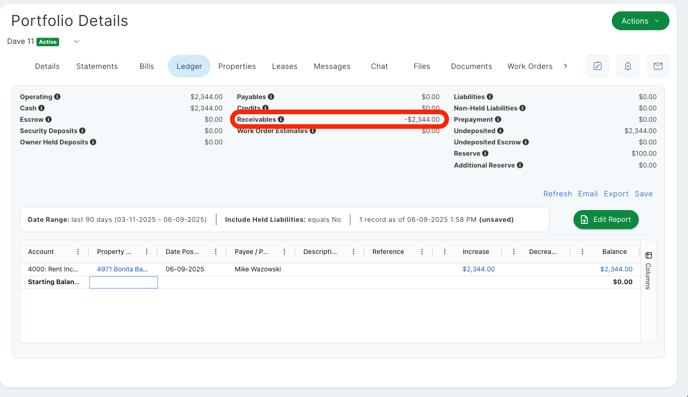Screen dimensions: 688x397
Task: Switch to the Details tab
Action: [47, 66]
